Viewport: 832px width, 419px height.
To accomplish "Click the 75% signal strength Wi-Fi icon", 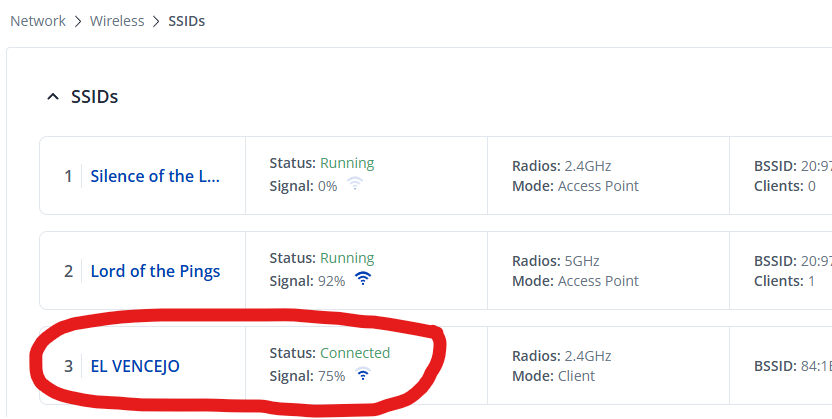I will click(363, 375).
